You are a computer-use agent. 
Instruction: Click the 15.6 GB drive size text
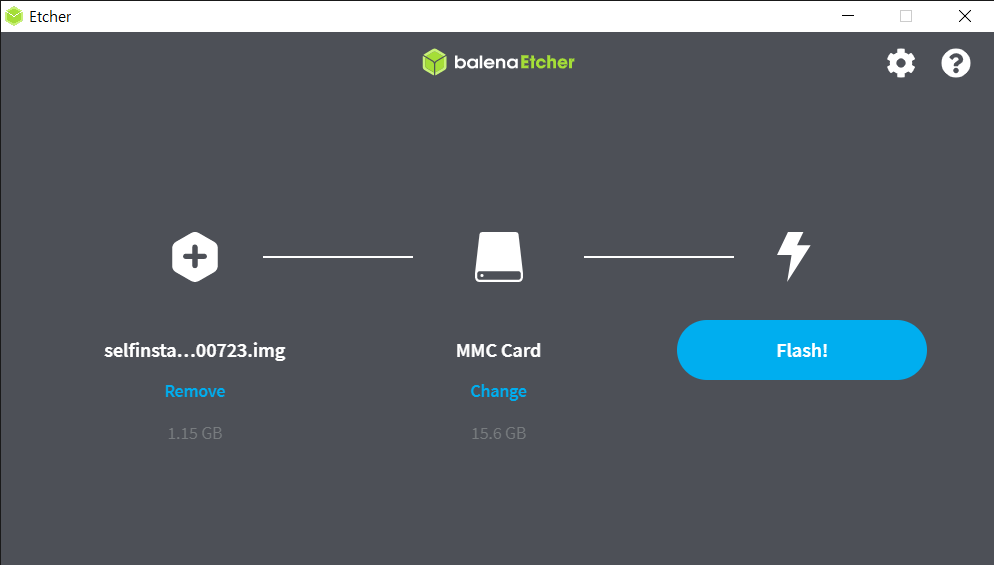pos(498,433)
